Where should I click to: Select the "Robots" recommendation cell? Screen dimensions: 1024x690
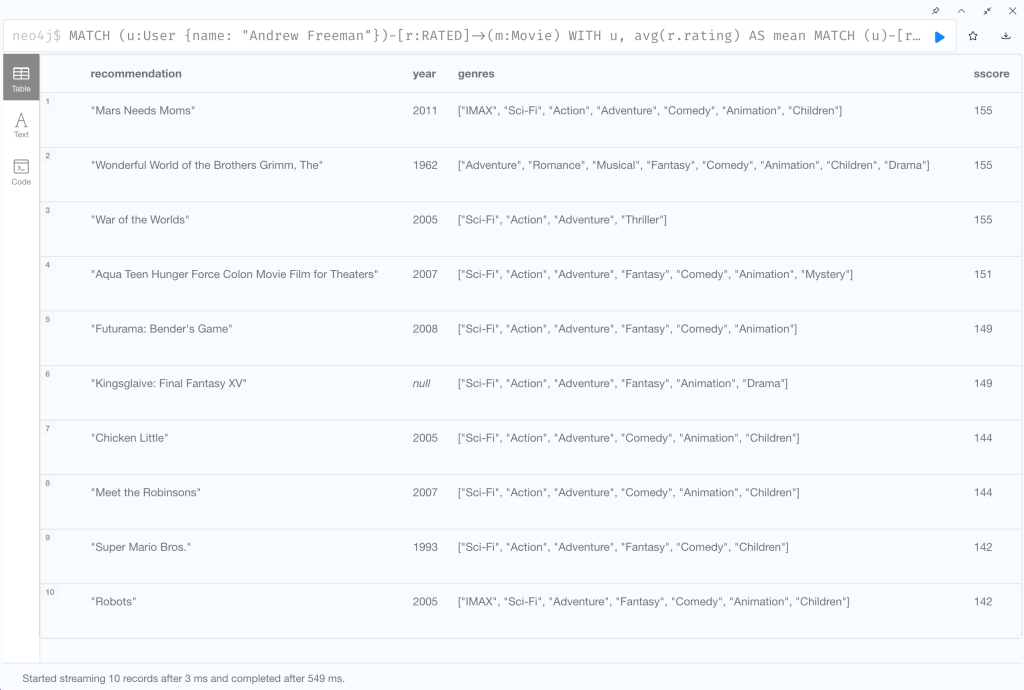pos(114,602)
